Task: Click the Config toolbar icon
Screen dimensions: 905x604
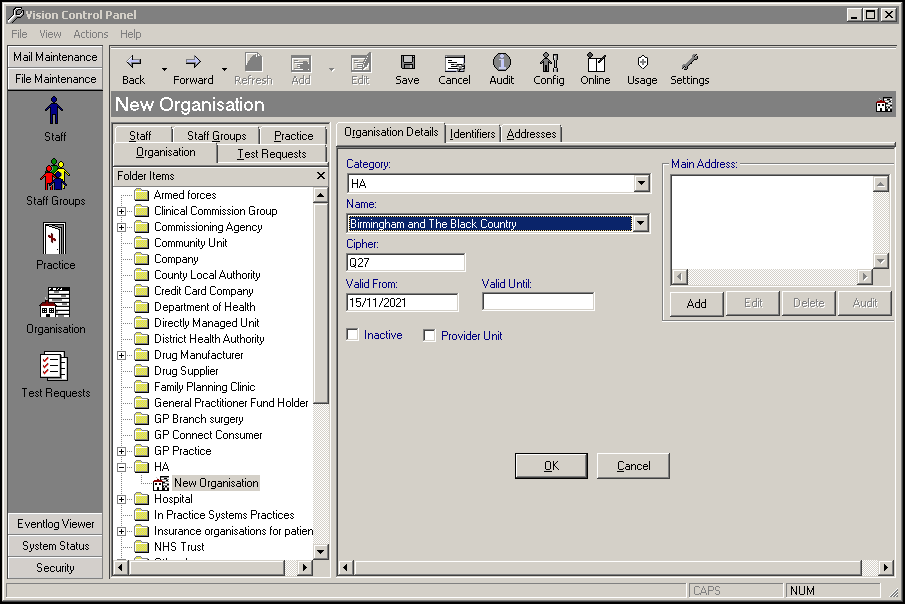Action: pos(548,63)
